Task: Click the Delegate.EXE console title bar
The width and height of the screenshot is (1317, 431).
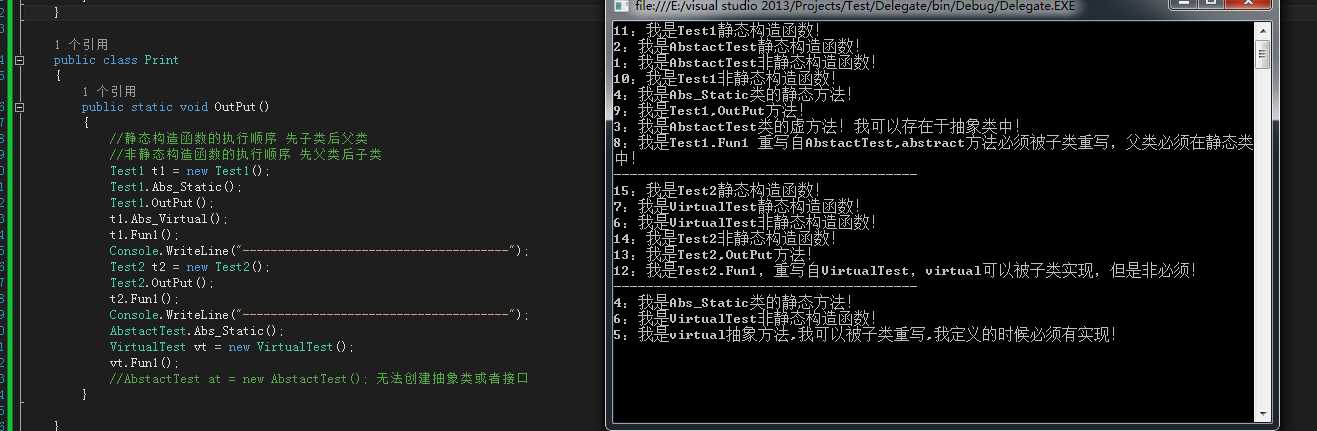Action: (890, 8)
